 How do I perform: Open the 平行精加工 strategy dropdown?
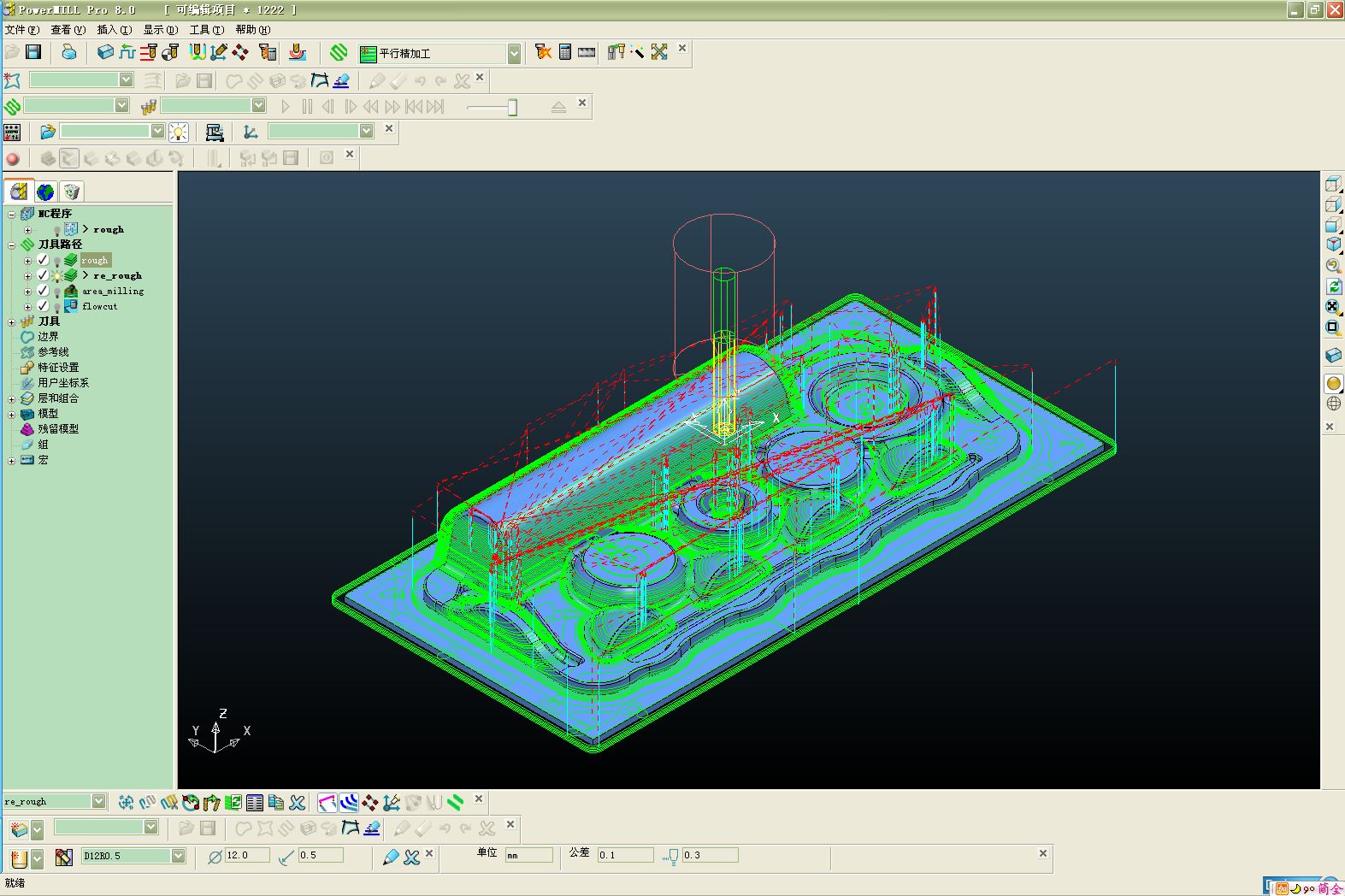(514, 54)
